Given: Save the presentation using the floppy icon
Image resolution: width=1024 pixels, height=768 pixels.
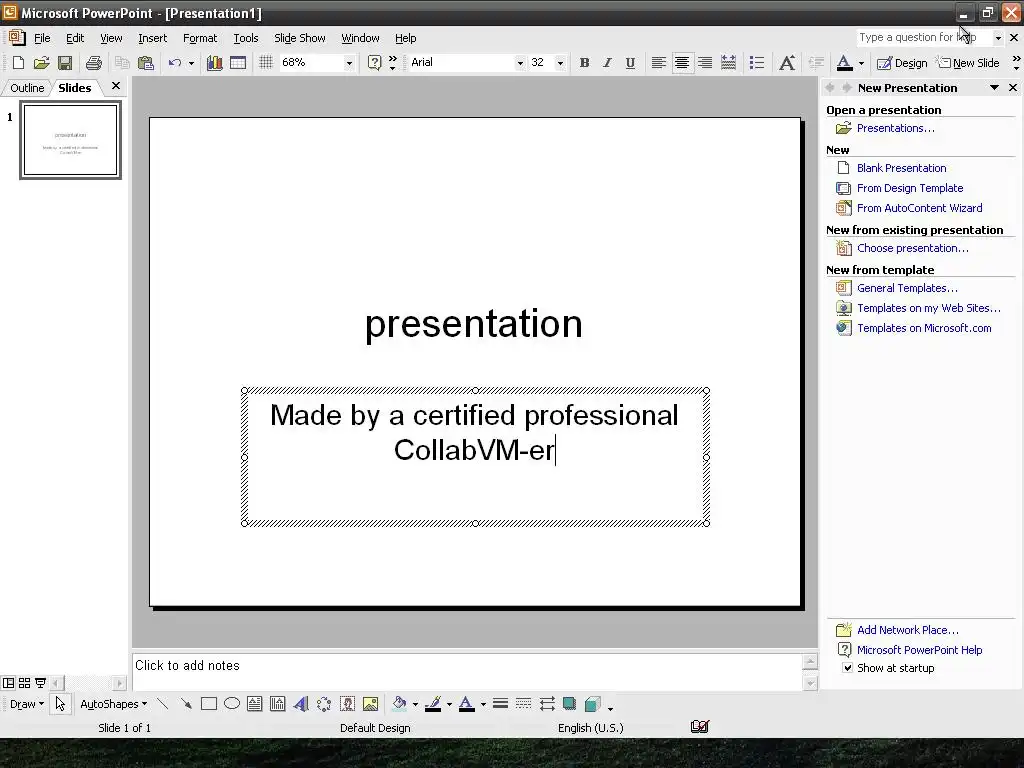Looking at the screenshot, I should (x=65, y=63).
